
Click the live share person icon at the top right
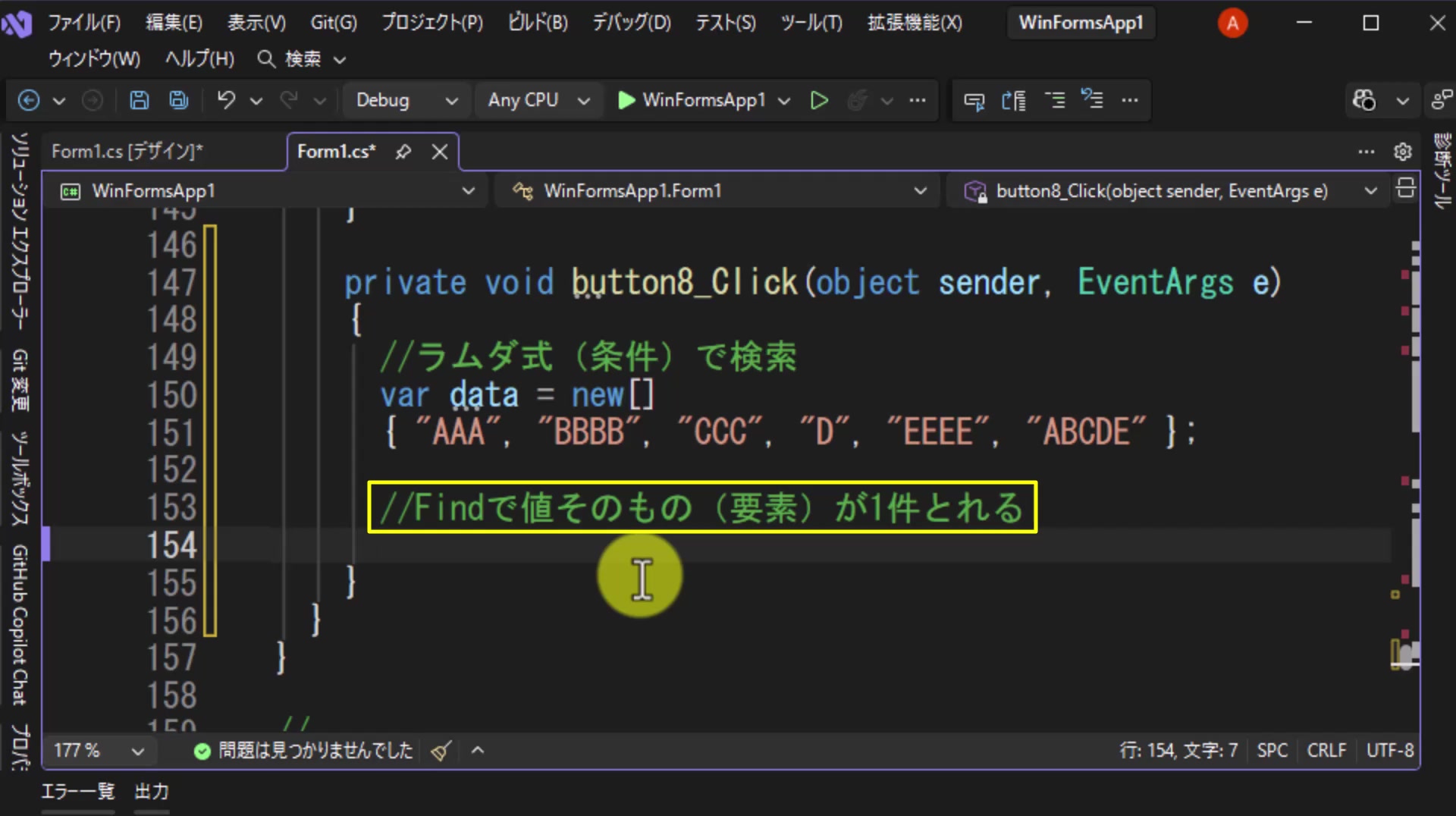coord(1442,100)
